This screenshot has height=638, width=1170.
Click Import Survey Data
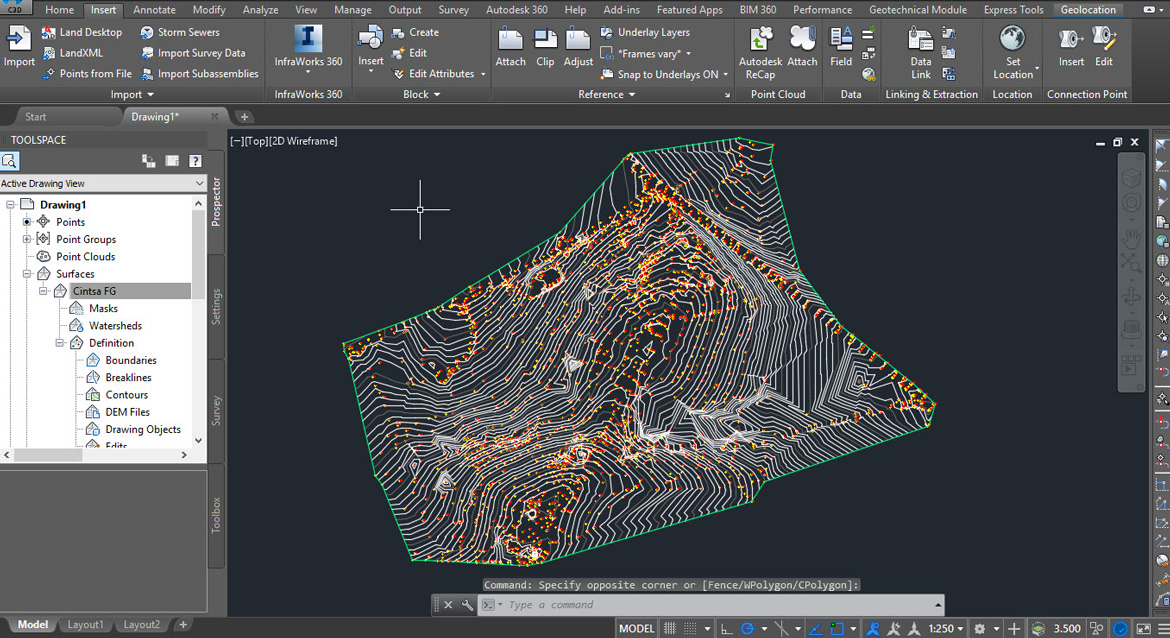tap(193, 53)
